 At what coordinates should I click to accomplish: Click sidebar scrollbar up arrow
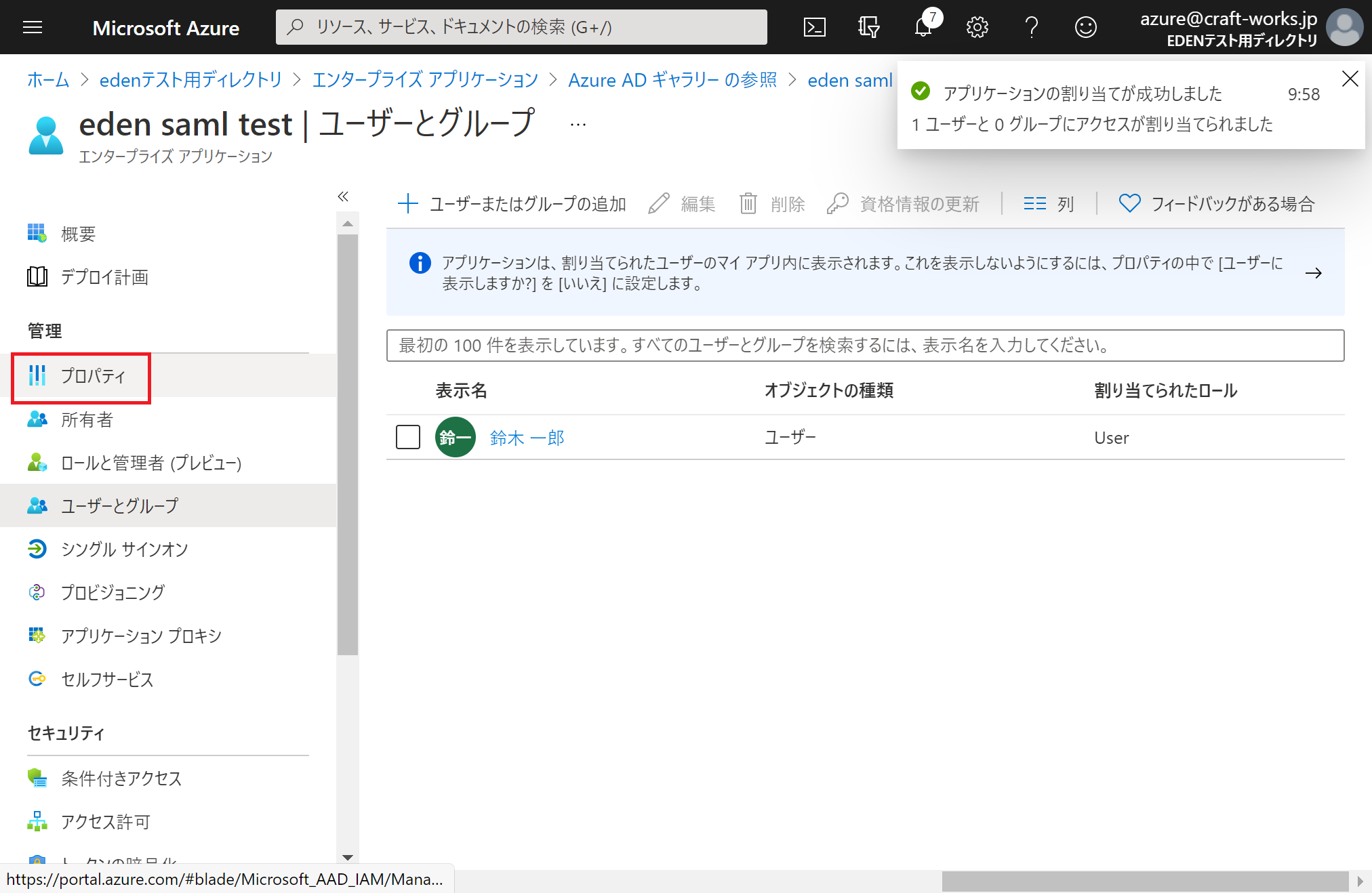[347, 224]
